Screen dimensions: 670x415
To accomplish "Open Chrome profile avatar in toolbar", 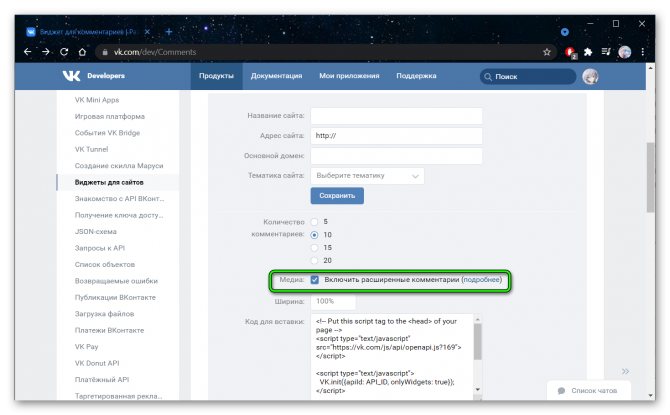I will point(625,52).
